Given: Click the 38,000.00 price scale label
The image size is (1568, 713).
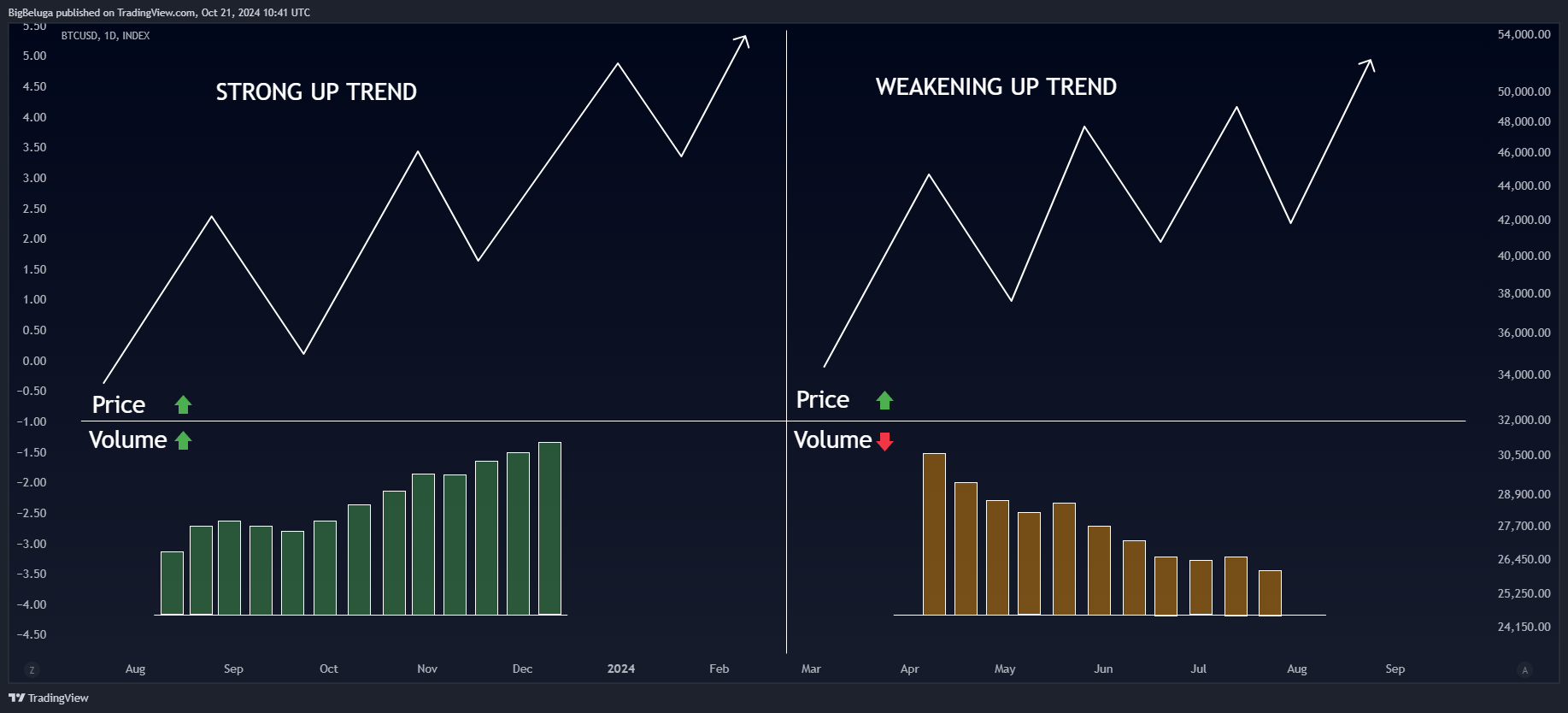Looking at the screenshot, I should [1524, 293].
